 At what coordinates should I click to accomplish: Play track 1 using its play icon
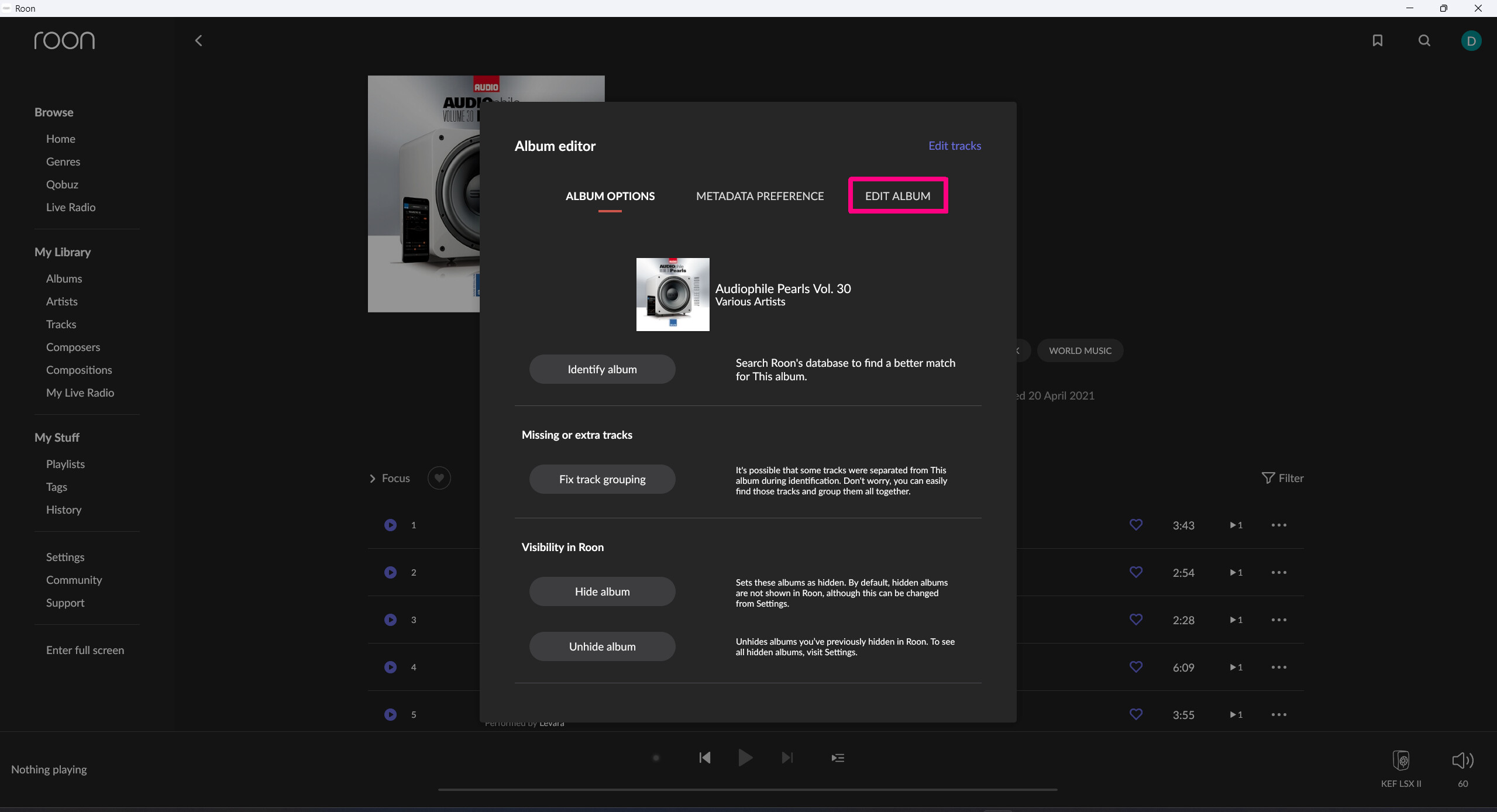tap(390, 525)
